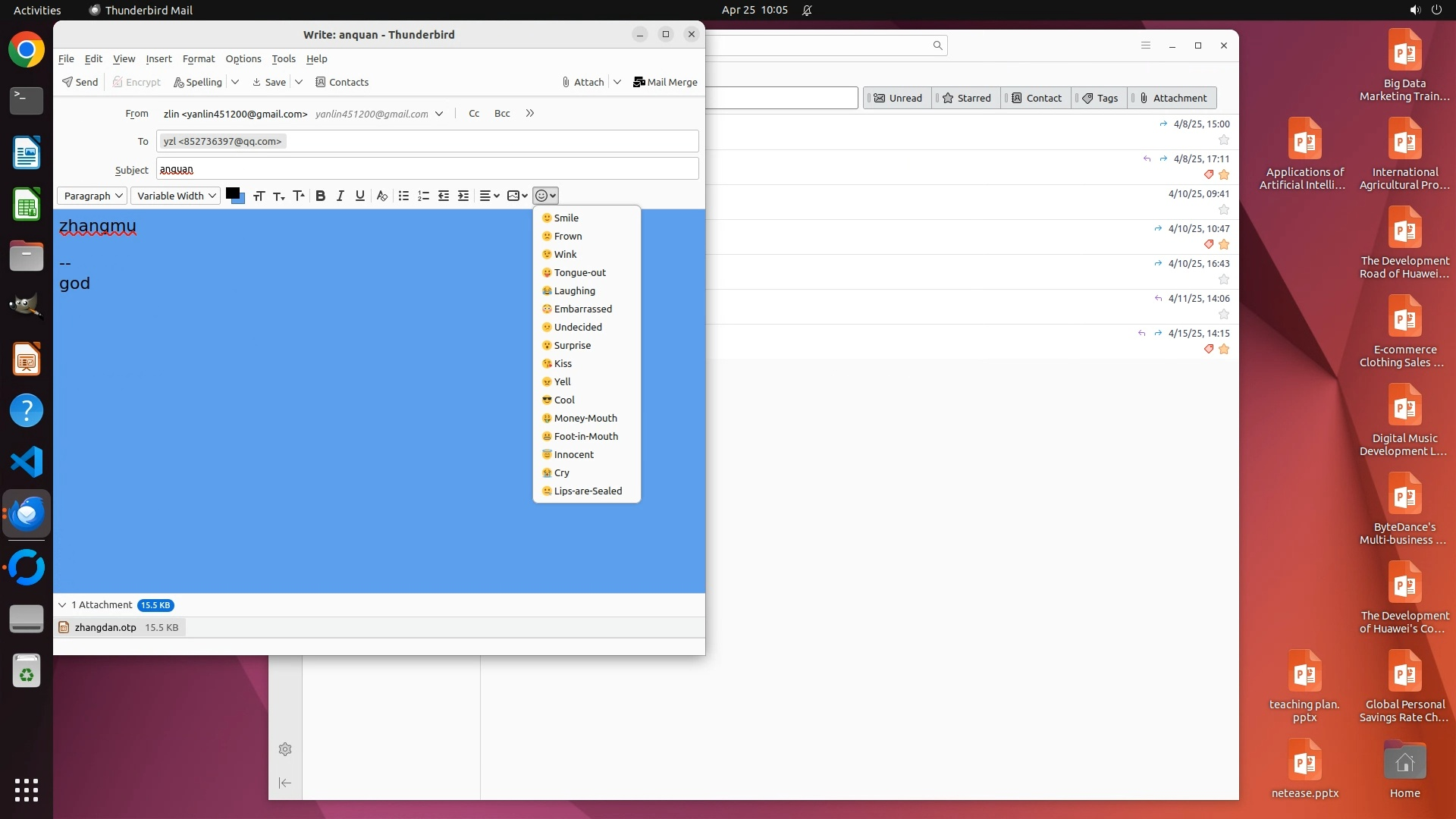
Task: Toggle bold formatting in the composer
Action: tap(320, 196)
